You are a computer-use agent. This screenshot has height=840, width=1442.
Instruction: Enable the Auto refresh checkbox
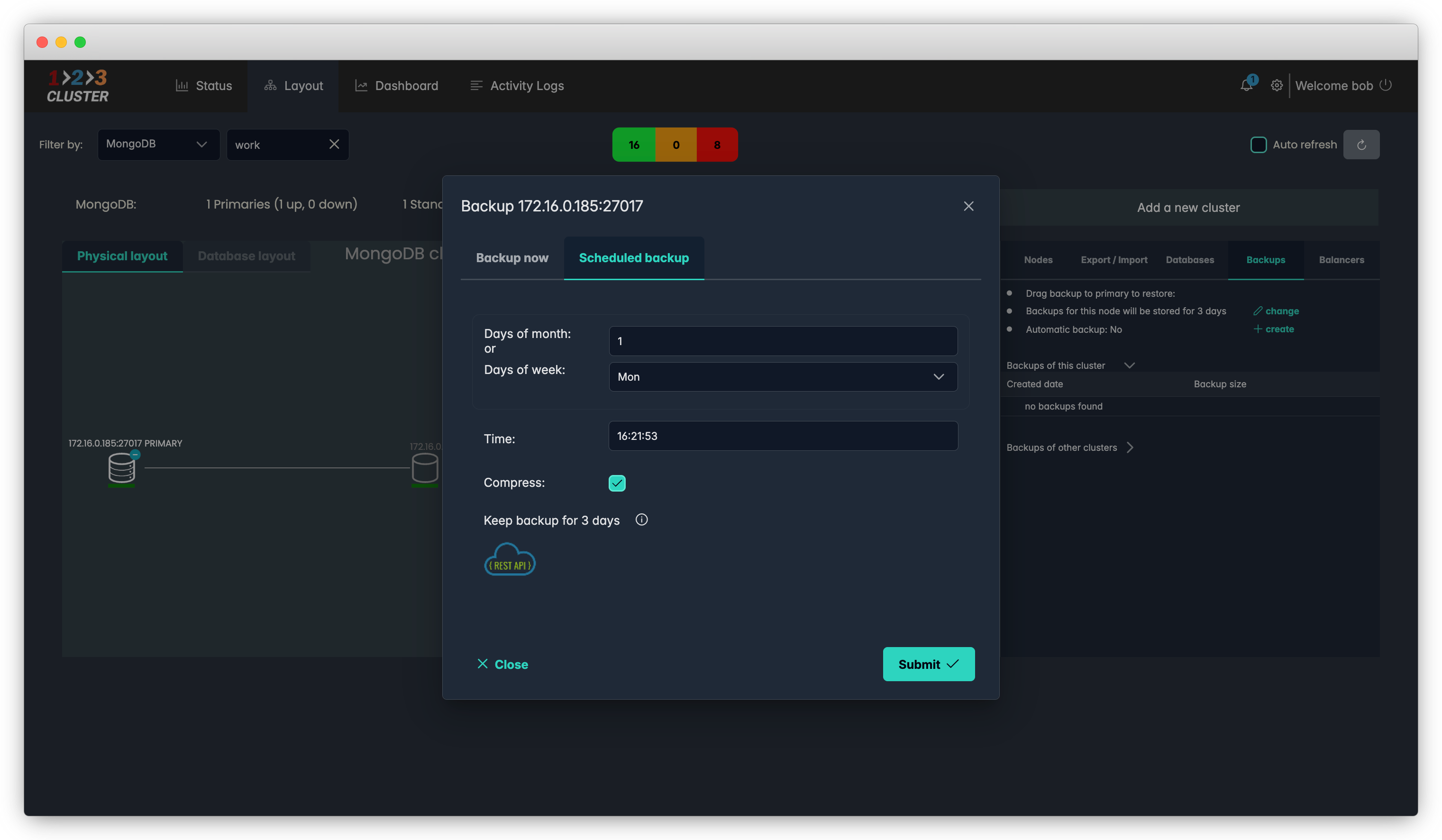point(1258,145)
